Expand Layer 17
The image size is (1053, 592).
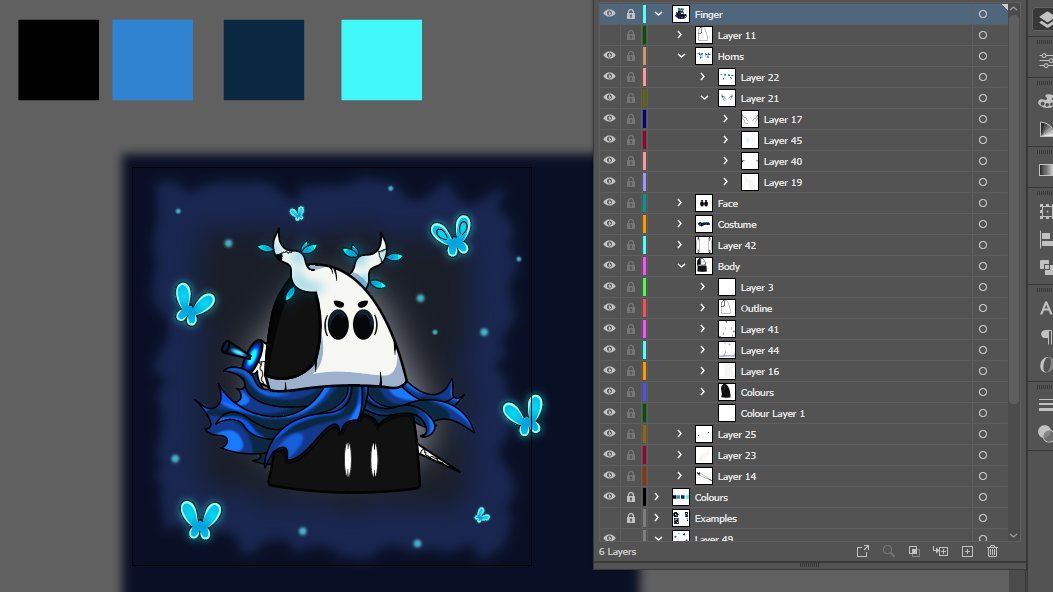(x=725, y=119)
